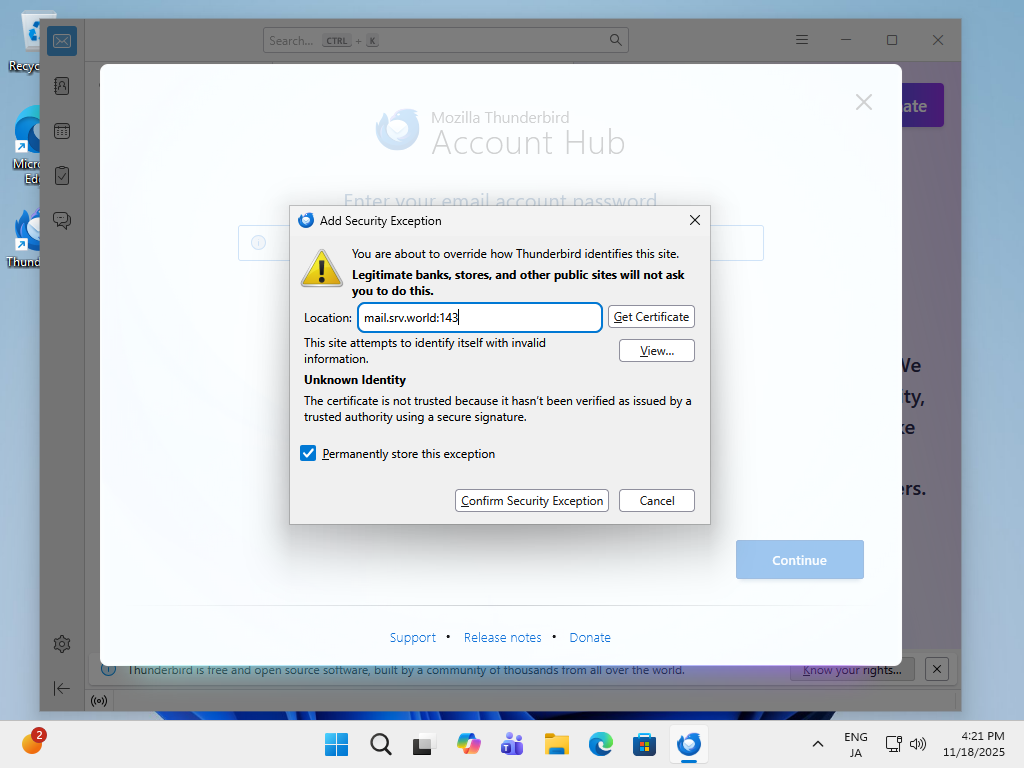
Task: Collapse the spaces toolbar arrow icon
Action: [x=62, y=688]
